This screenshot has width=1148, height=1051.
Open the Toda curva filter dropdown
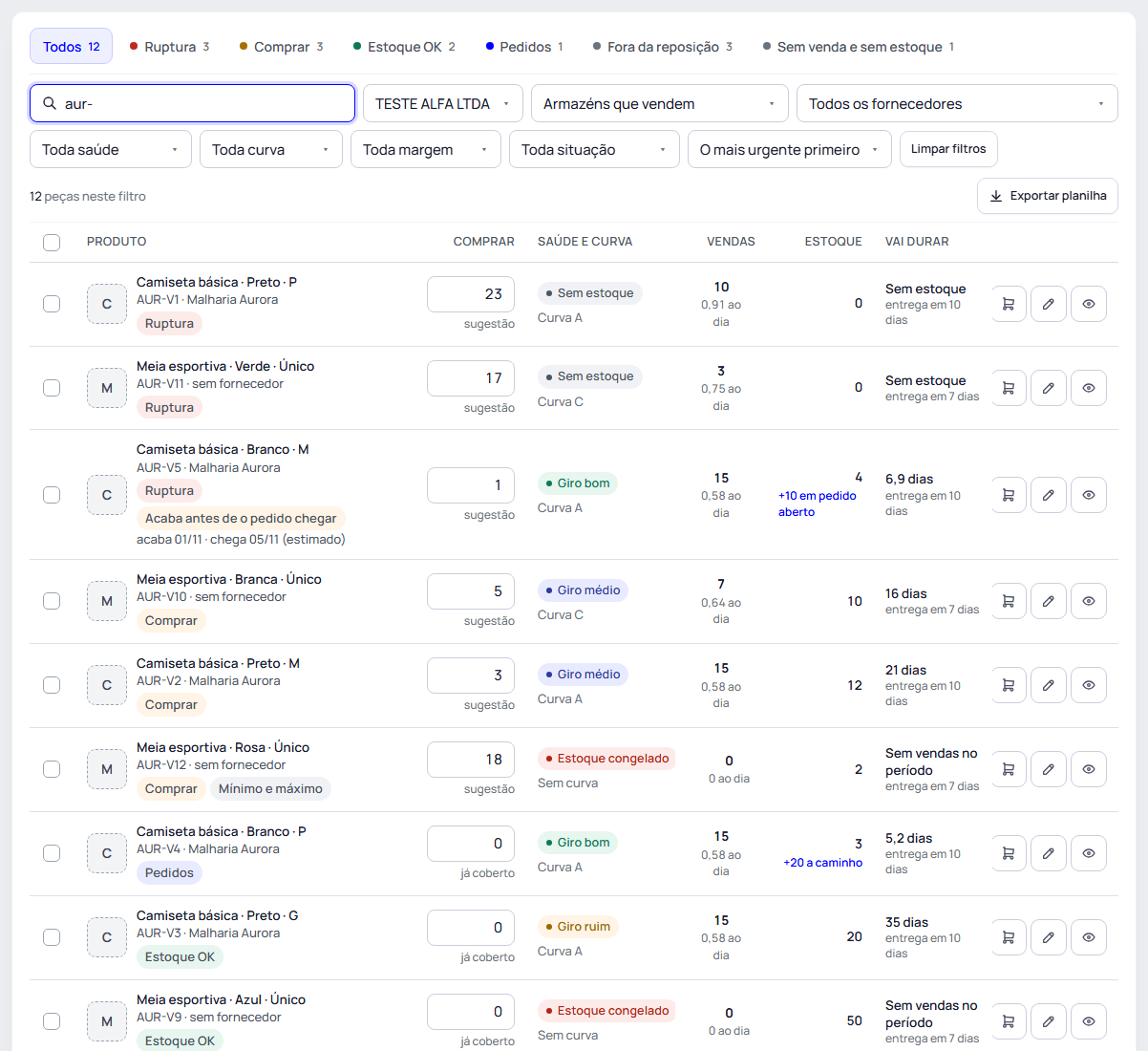click(271, 149)
